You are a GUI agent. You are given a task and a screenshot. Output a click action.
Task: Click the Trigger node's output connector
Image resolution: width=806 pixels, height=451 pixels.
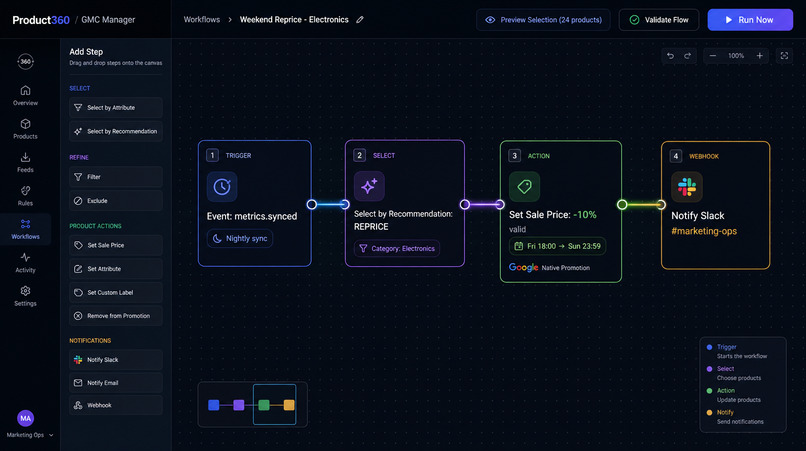pyautogui.click(x=312, y=204)
